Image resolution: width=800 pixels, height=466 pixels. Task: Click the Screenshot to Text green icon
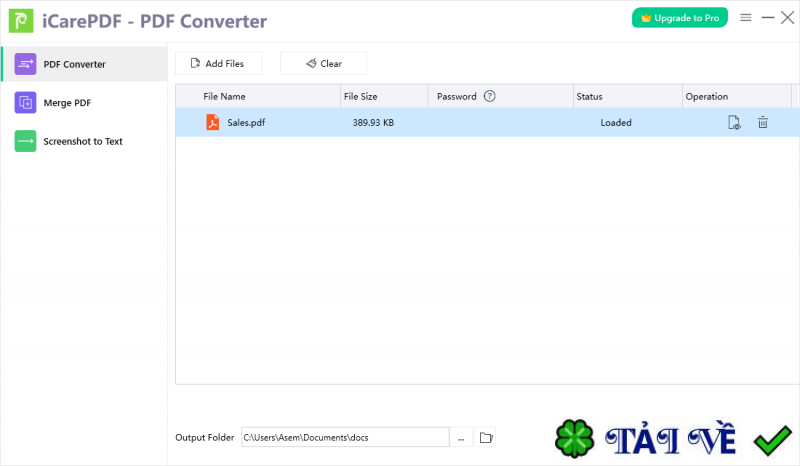tap(25, 141)
